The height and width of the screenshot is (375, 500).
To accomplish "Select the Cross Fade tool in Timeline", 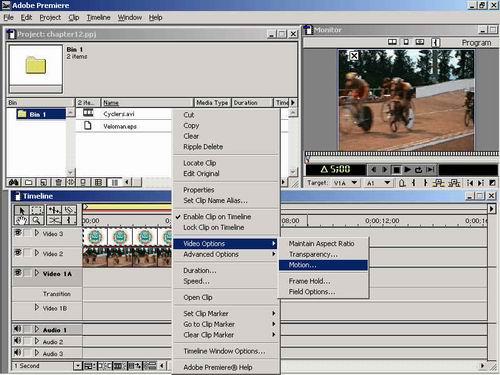I will (x=54, y=220).
